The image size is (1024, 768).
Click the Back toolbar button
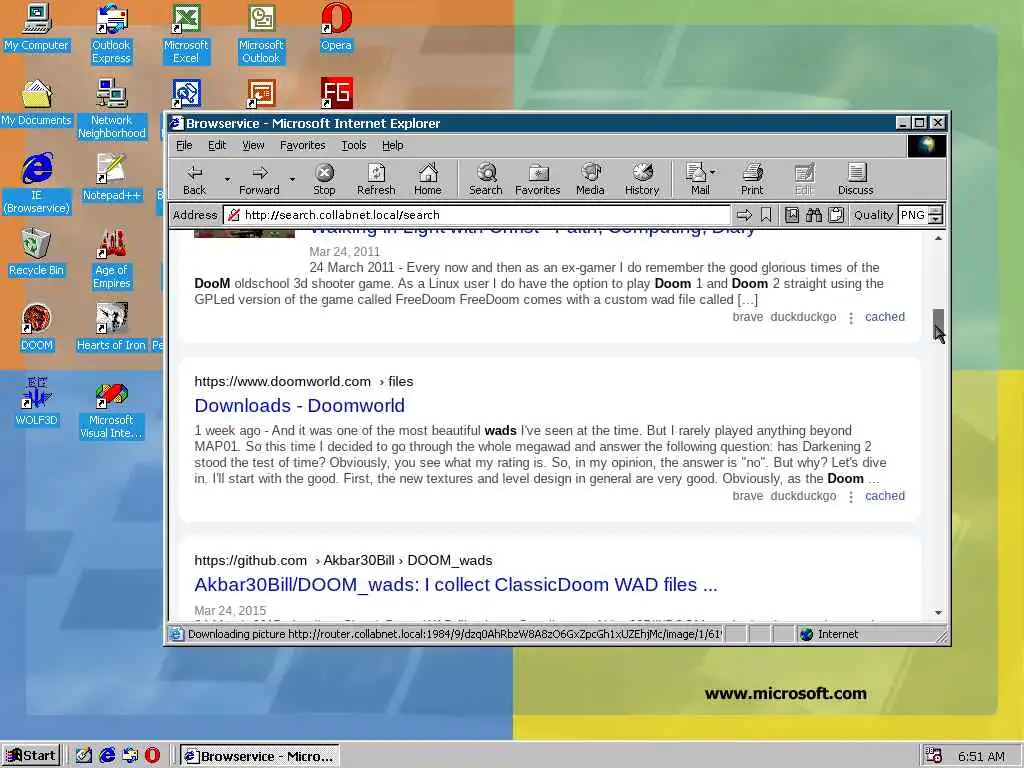pyautogui.click(x=194, y=179)
